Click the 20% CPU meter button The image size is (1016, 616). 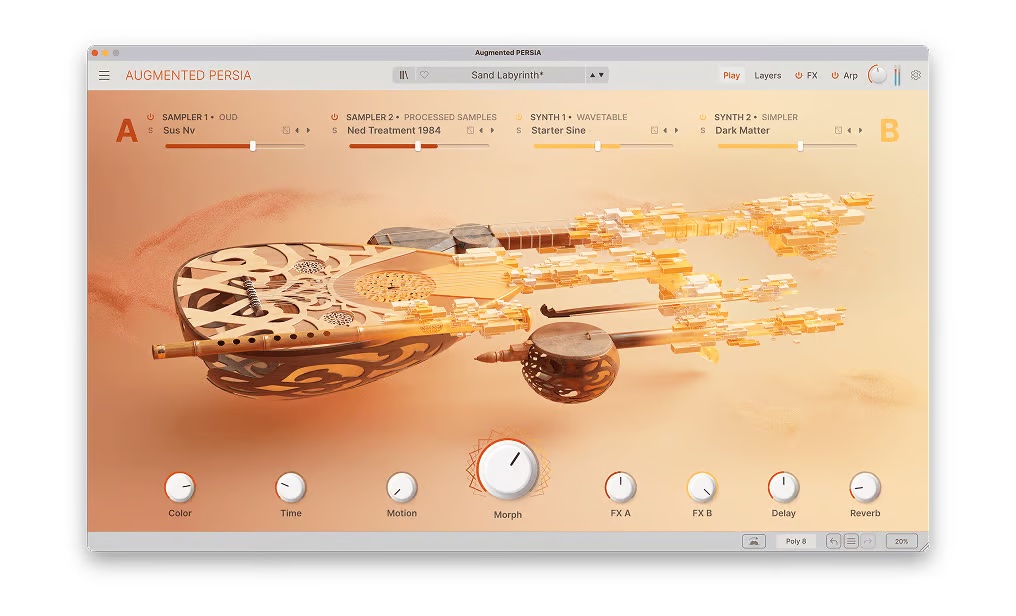tap(901, 541)
